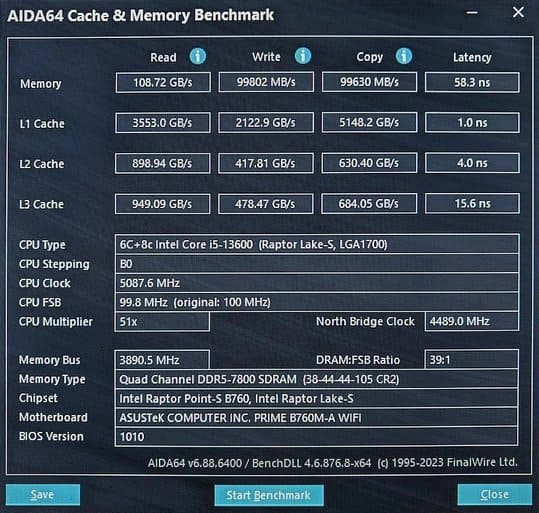The height and width of the screenshot is (513, 539).
Task: Click the window title AIDA64 Cache & Memory Benchmark
Action: point(141,15)
